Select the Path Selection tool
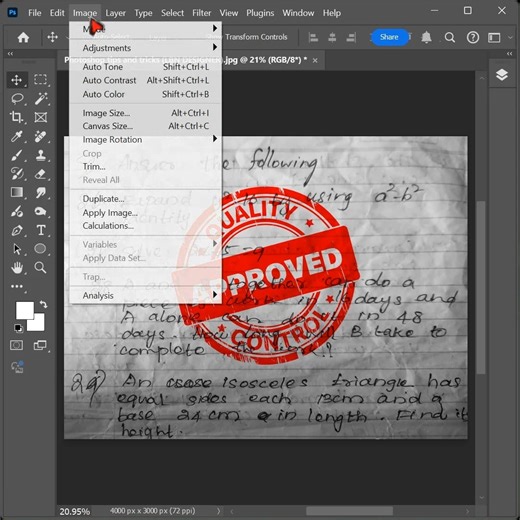Viewport: 520px width, 520px height. click(16, 249)
